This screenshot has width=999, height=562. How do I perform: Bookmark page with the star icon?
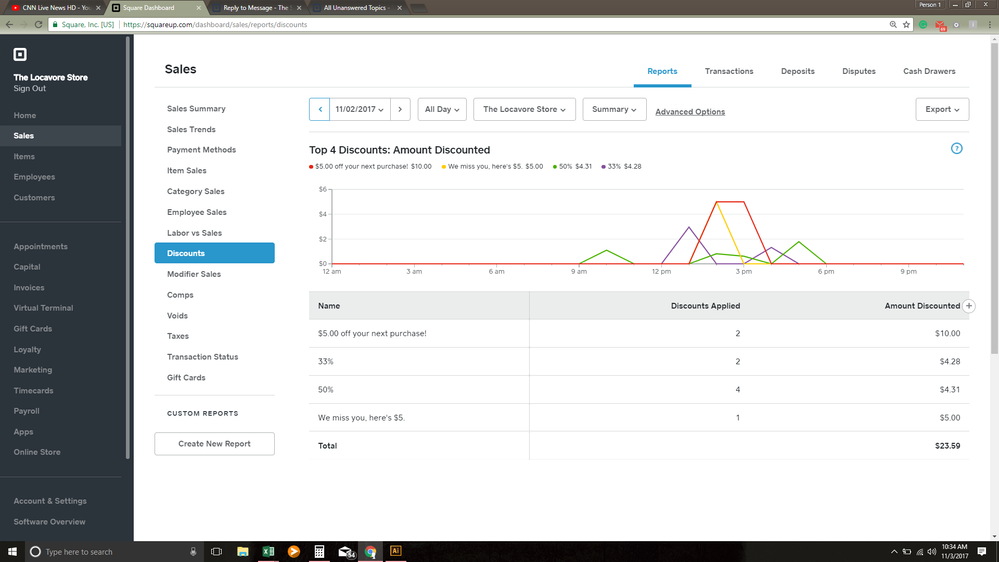(907, 24)
